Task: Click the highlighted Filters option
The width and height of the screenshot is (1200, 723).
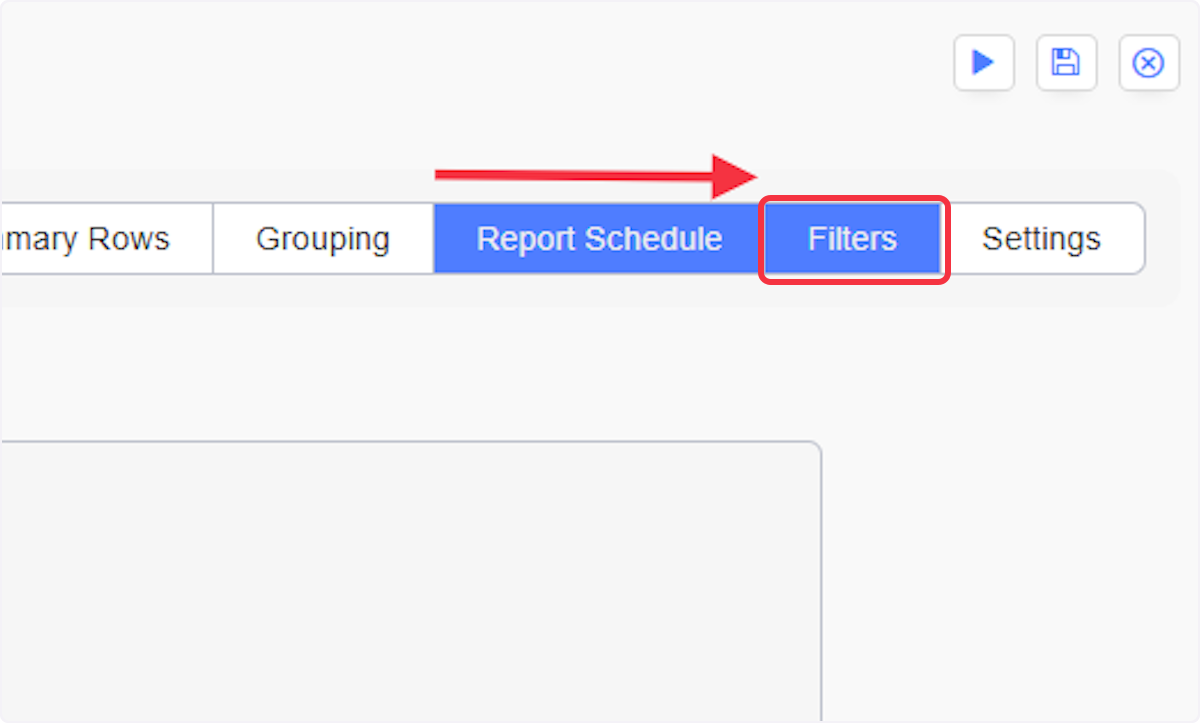Action: pyautogui.click(x=853, y=239)
